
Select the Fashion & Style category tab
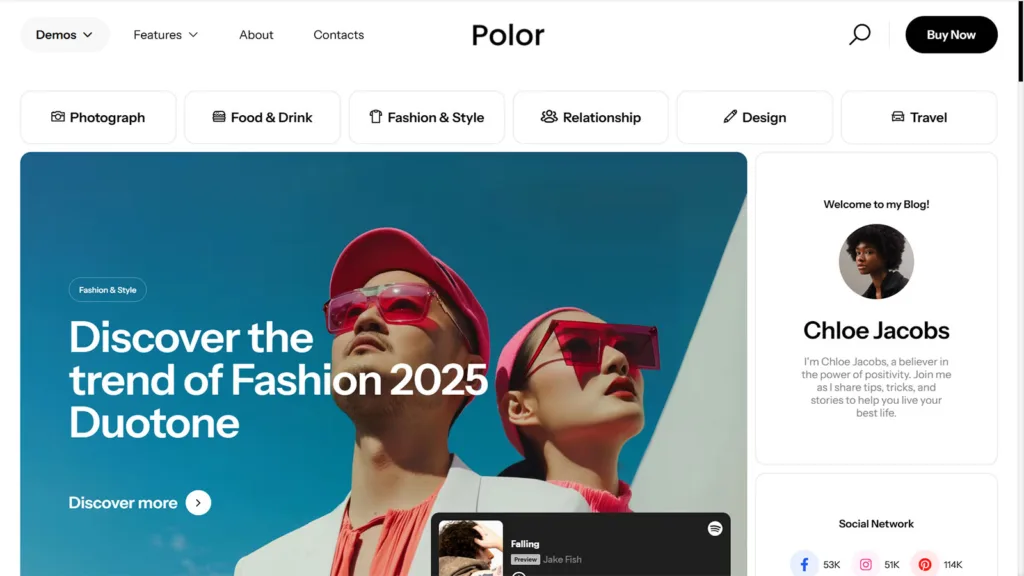[426, 118]
